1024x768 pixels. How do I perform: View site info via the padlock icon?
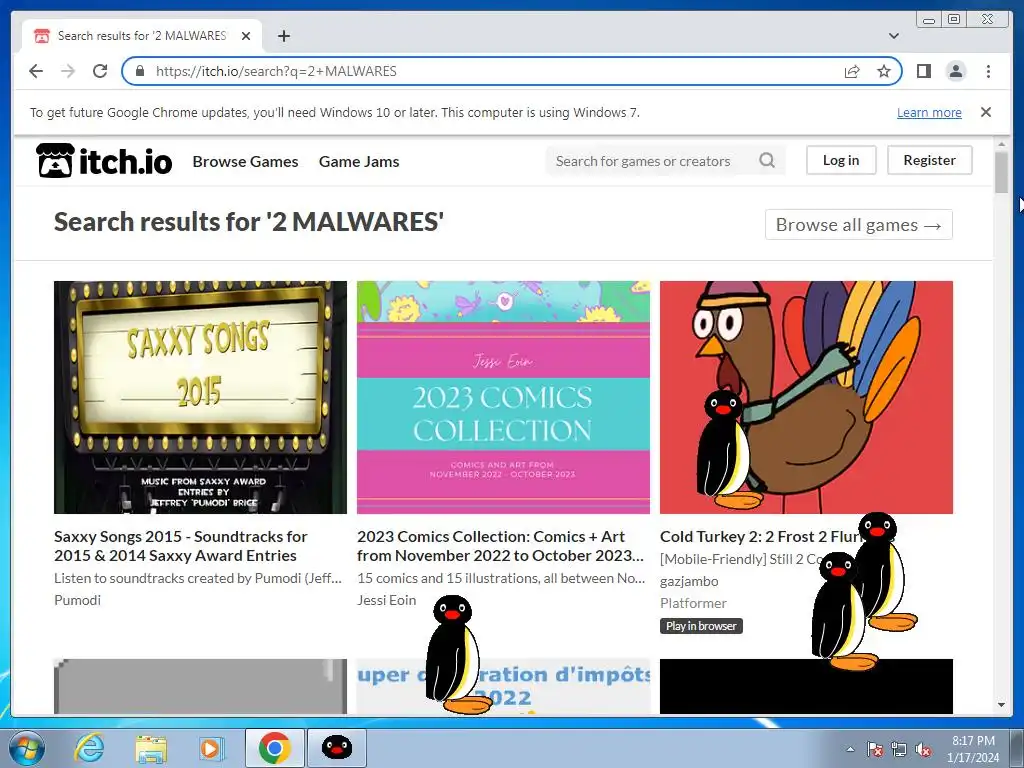(x=139, y=71)
